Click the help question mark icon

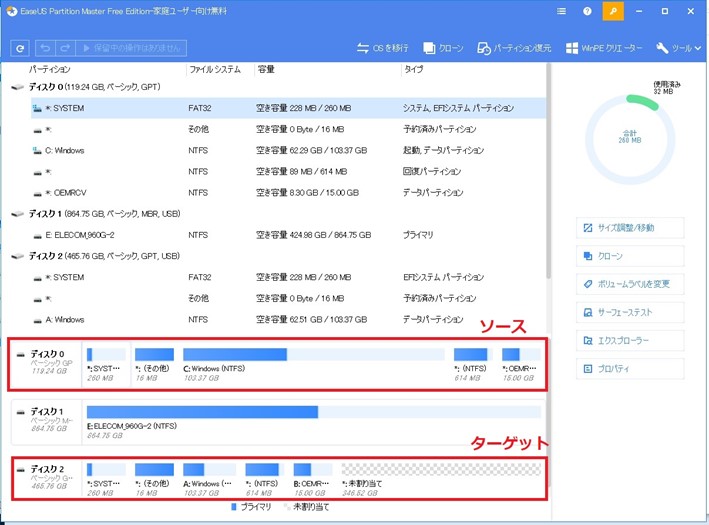coord(587,11)
